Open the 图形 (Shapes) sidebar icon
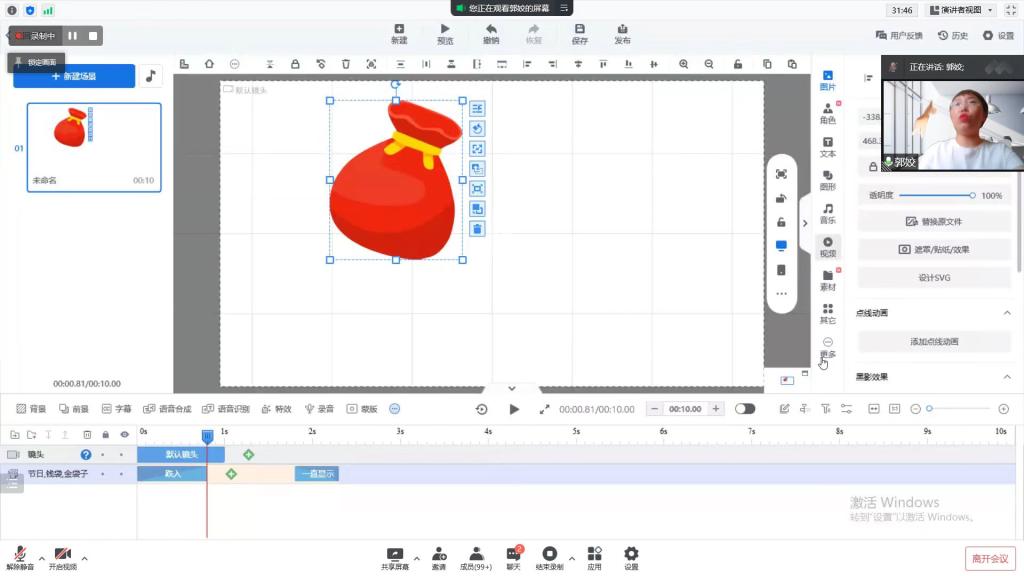The height and width of the screenshot is (576, 1024). (828, 179)
